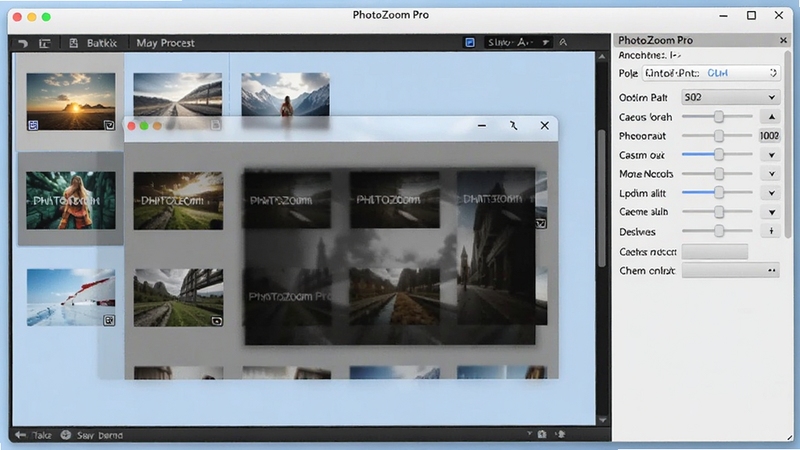Click the red dot on the inner window
This screenshot has height=450, width=800.
pyautogui.click(x=131, y=126)
